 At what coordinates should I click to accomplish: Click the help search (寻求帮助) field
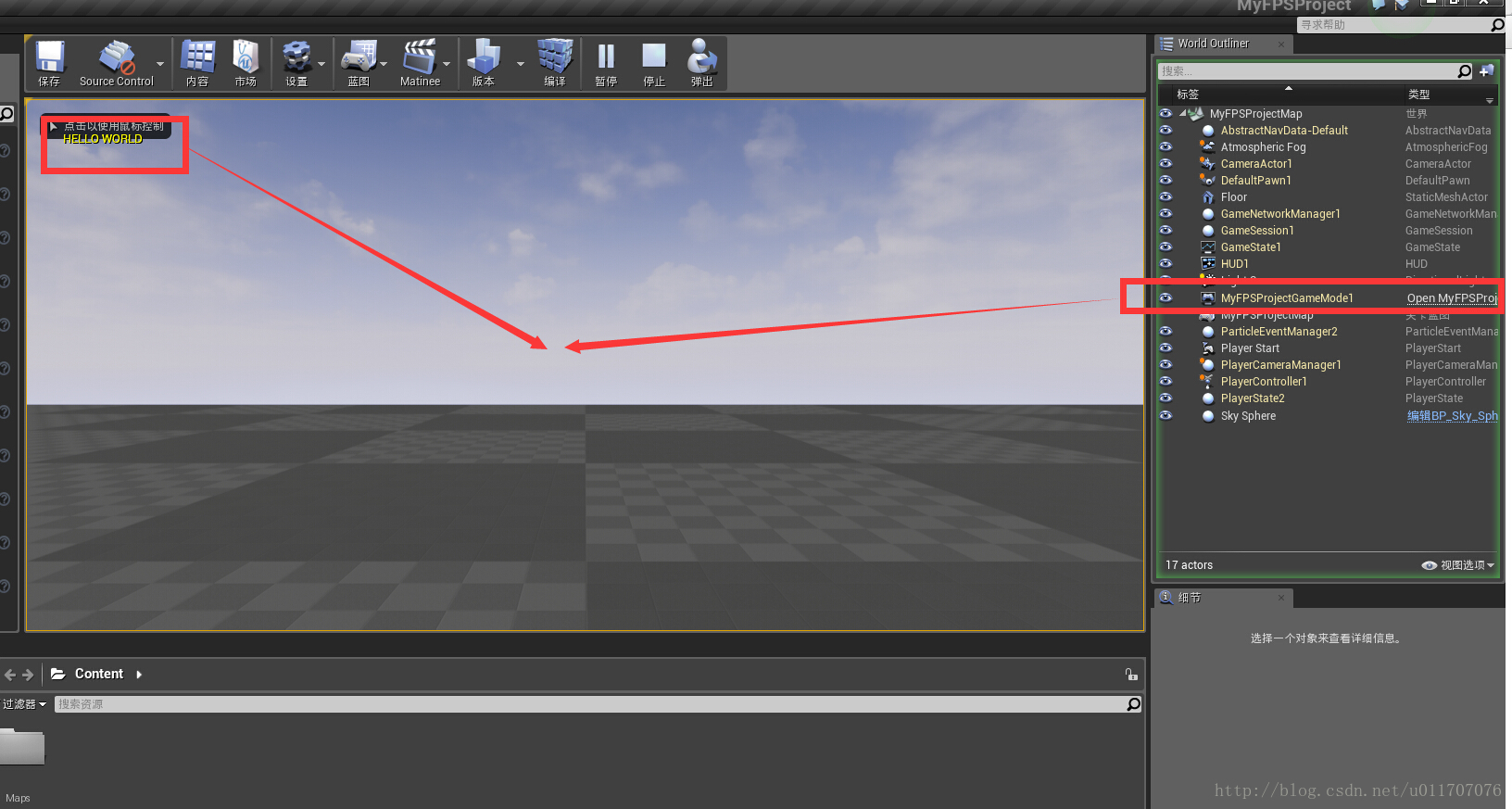1392,25
